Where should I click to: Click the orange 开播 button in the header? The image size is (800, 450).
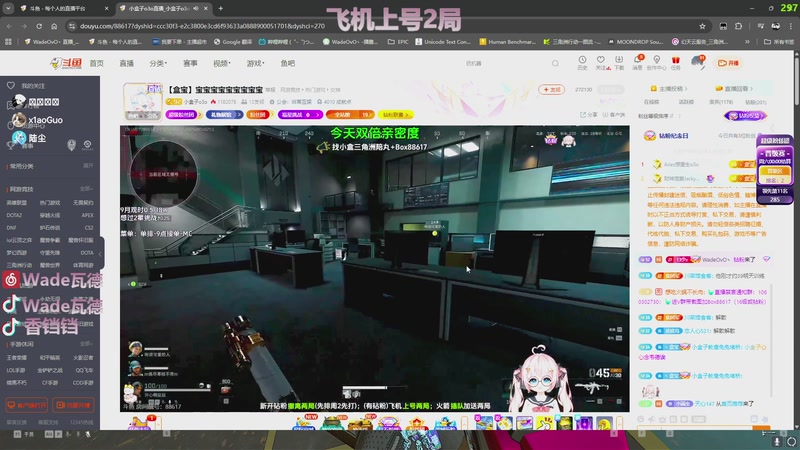click(x=728, y=63)
